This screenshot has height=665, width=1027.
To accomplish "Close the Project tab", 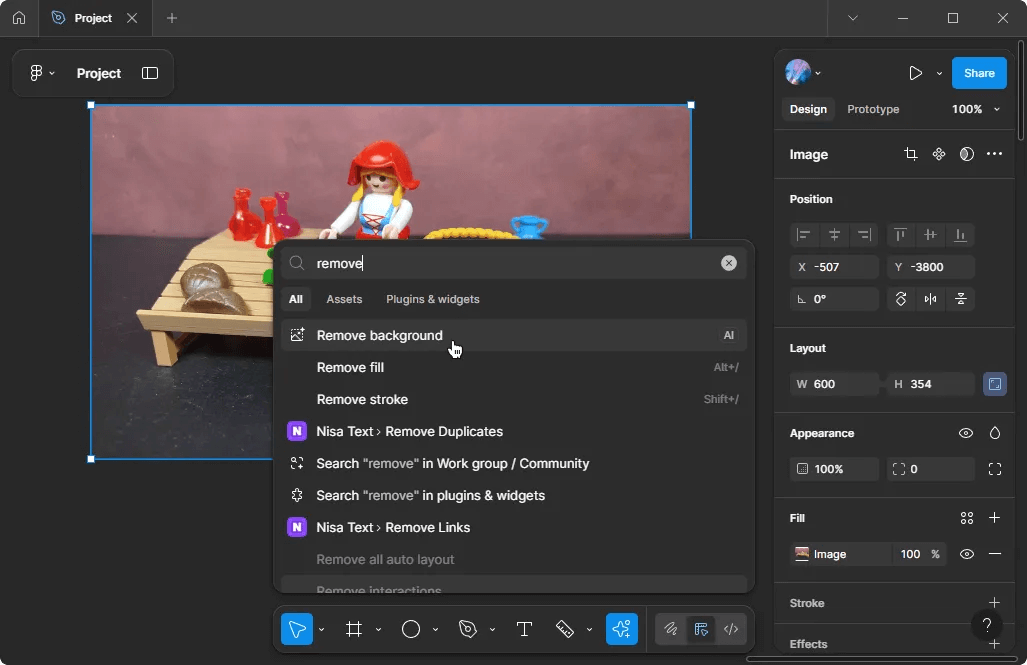I will tap(132, 18).
